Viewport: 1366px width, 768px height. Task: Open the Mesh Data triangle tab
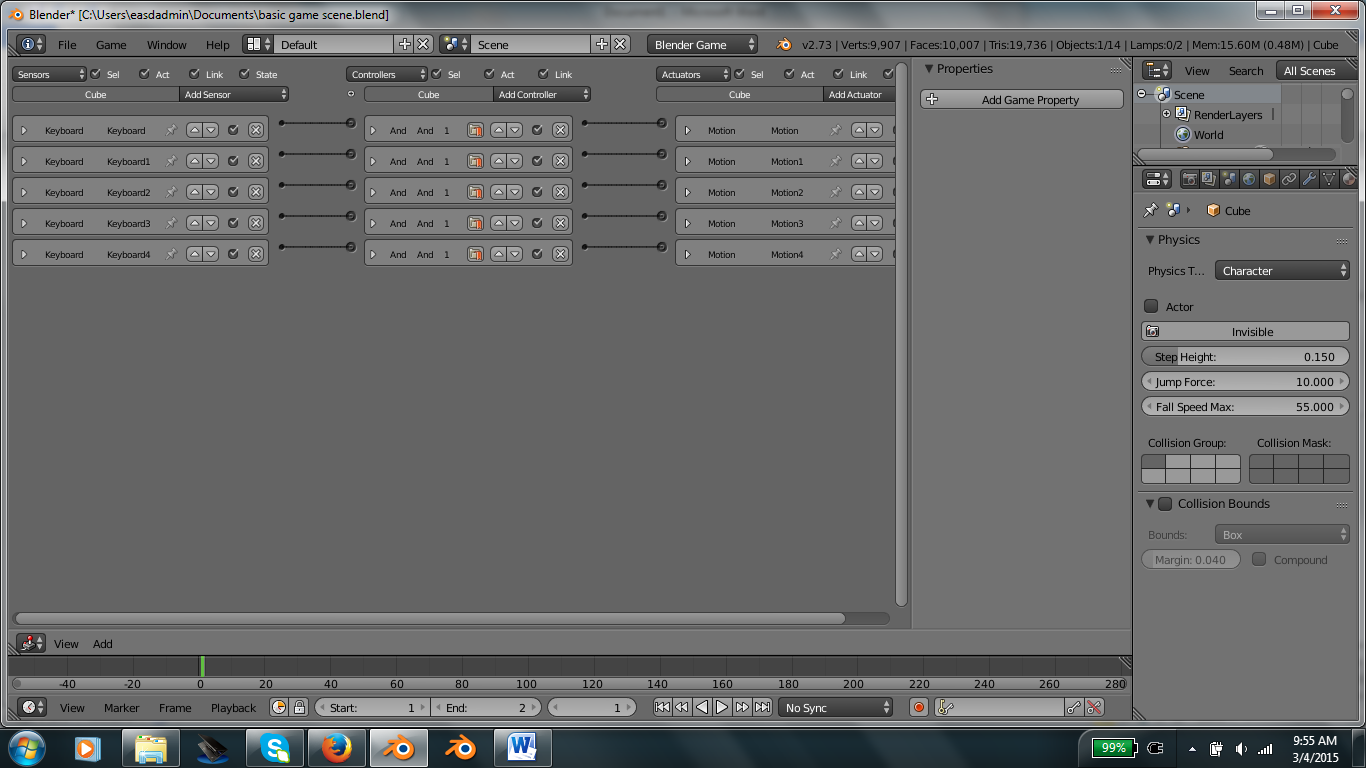click(1329, 179)
